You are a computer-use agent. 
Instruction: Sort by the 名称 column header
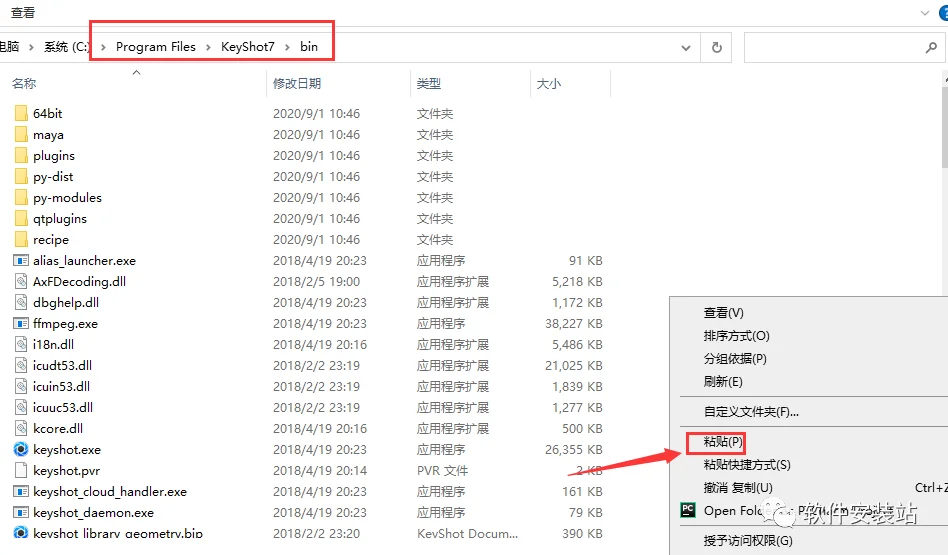click(x=24, y=83)
